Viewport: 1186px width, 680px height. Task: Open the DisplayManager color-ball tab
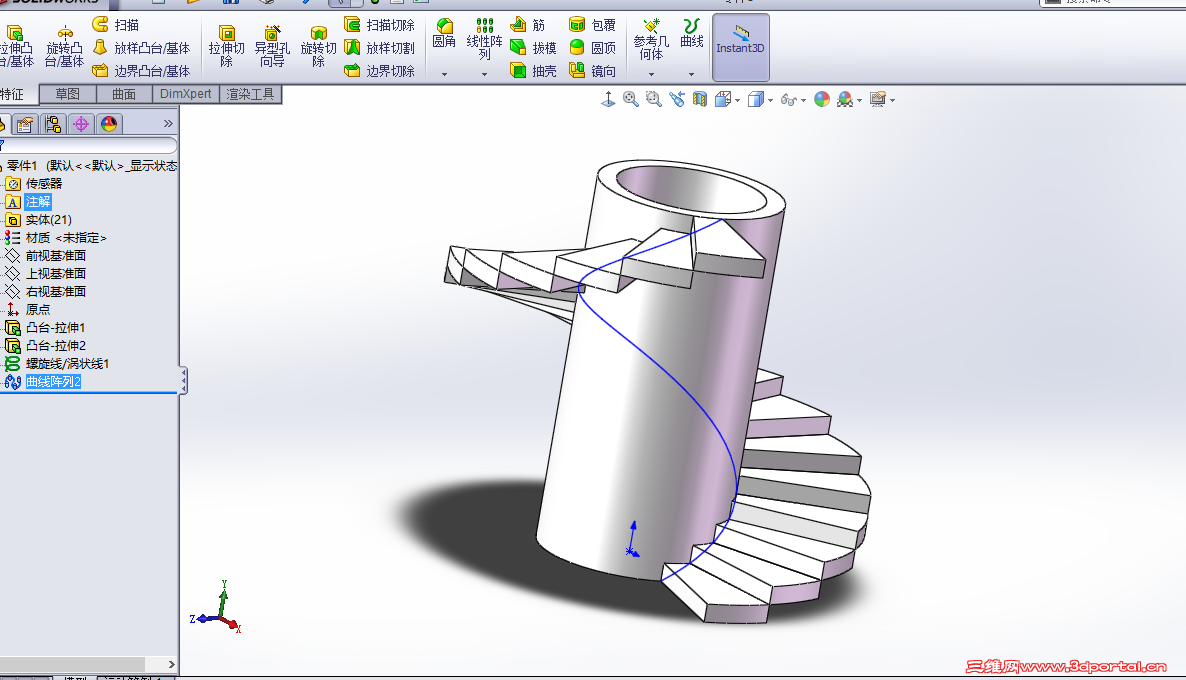coord(109,123)
